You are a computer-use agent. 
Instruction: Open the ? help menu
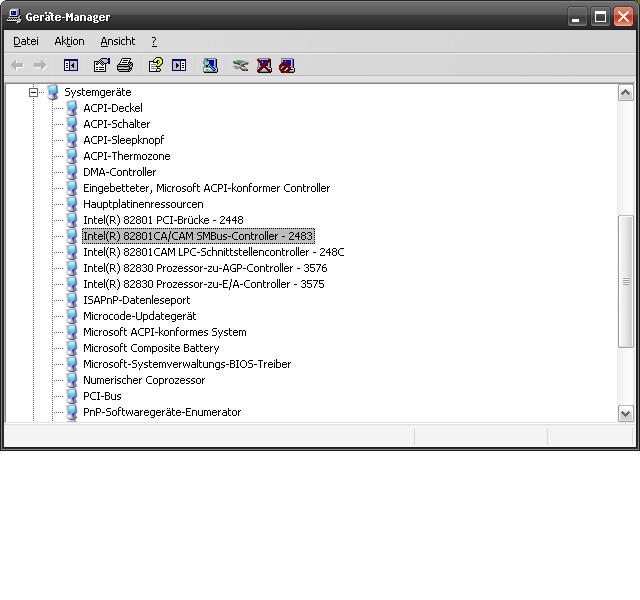pos(154,41)
